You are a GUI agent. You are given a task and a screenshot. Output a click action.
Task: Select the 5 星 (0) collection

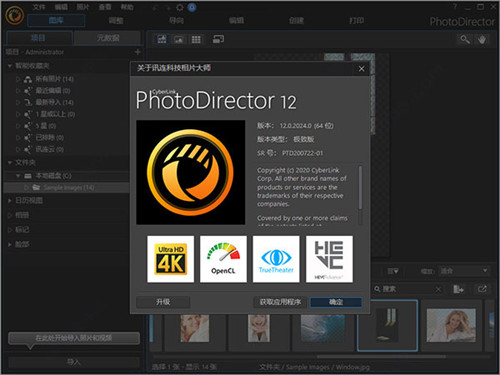46,126
